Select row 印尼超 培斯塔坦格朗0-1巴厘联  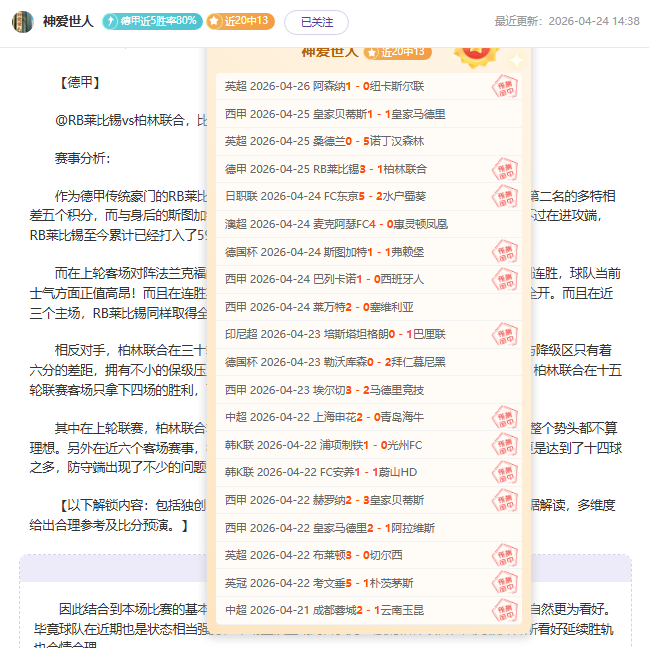click(369, 334)
